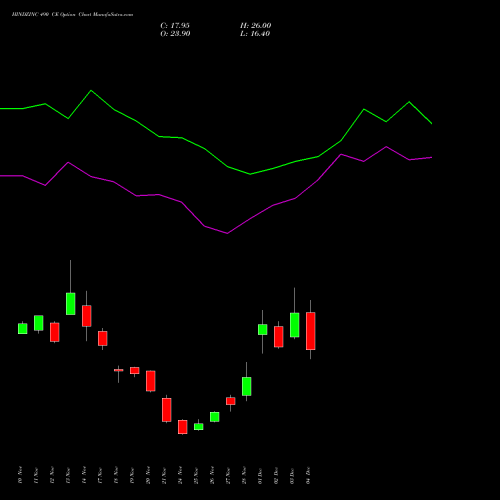Select the red candle for 21 Nov
The image size is (500, 500).
[x=167, y=410]
